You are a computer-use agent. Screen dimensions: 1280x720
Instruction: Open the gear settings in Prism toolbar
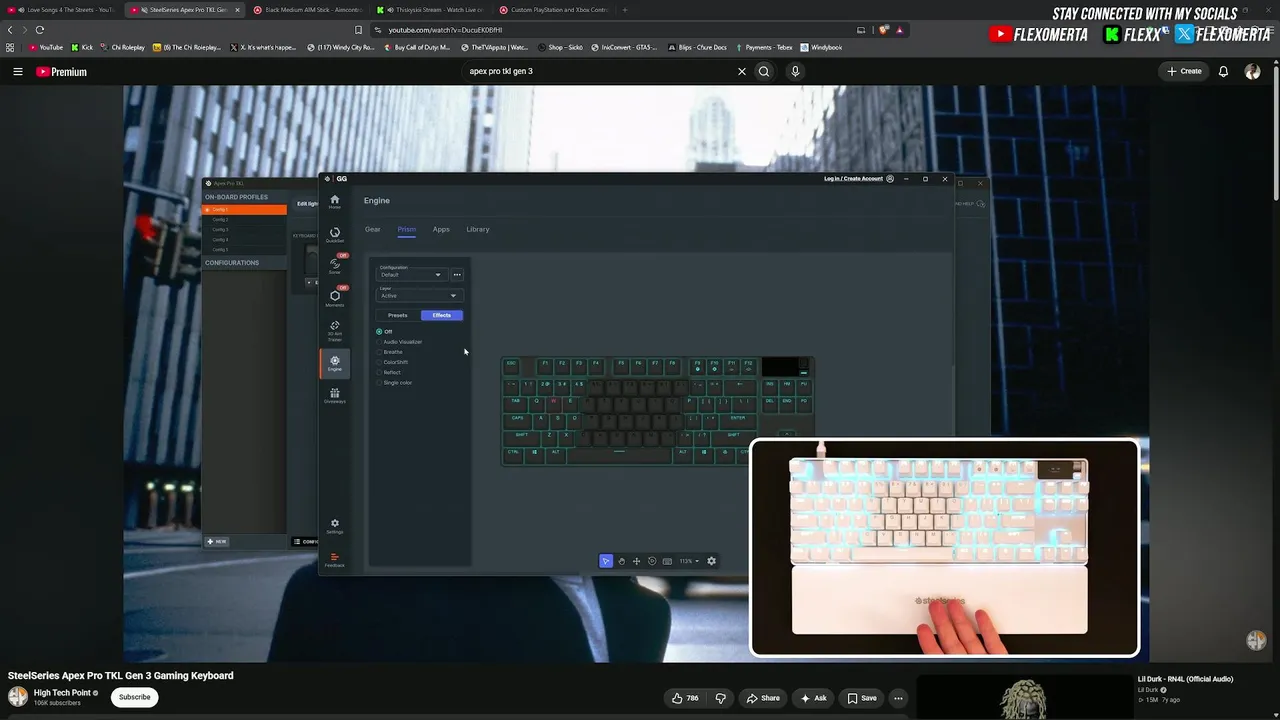click(x=711, y=561)
